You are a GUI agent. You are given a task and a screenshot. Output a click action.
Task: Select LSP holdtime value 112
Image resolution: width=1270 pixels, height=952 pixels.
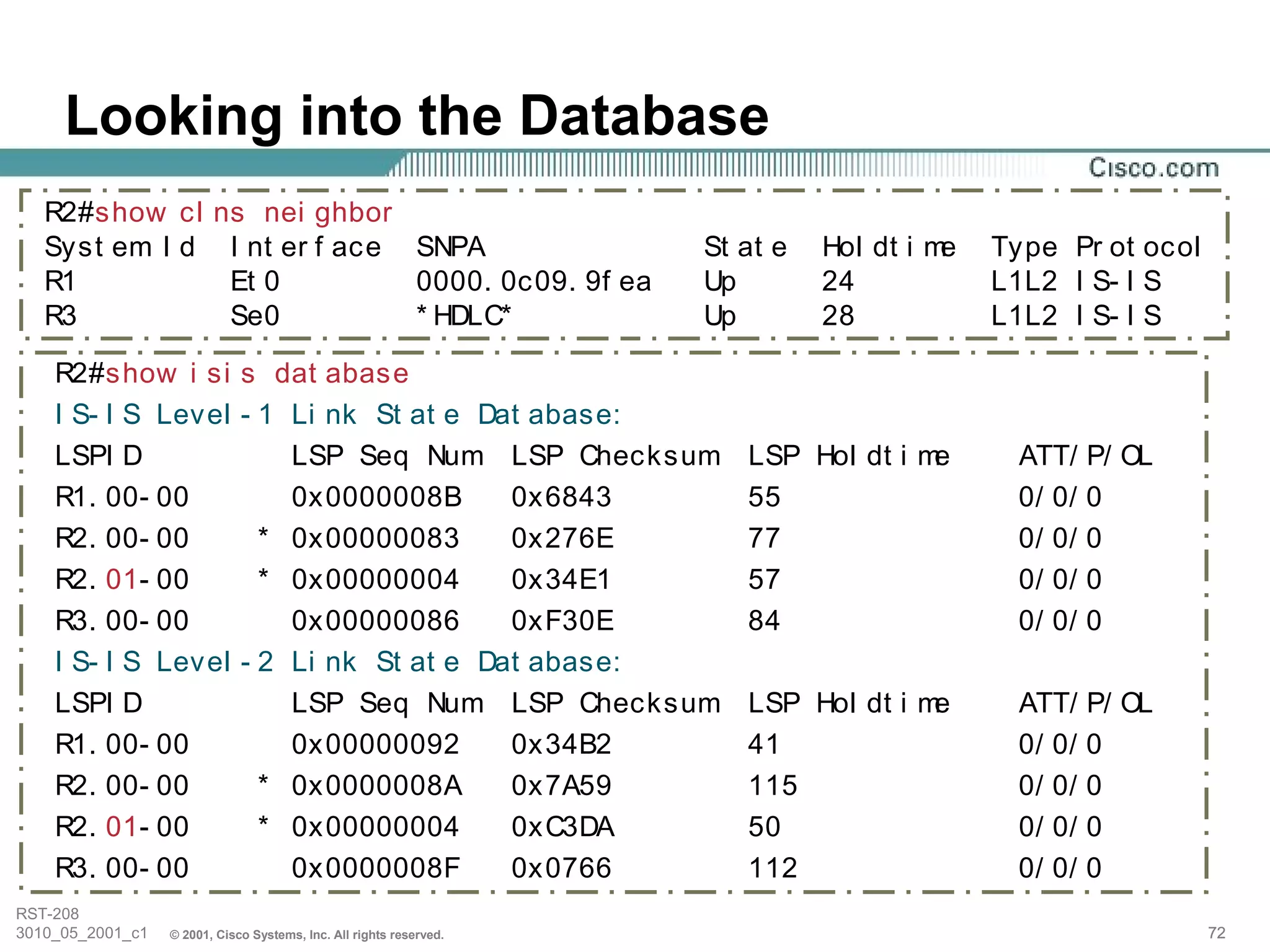pos(773,868)
